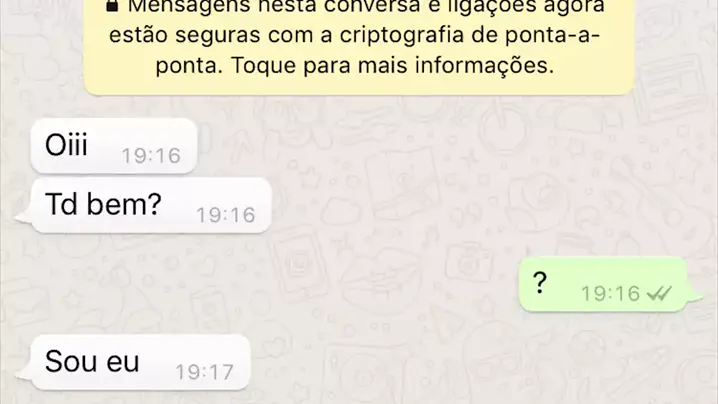
Task: Tap the 19:16 timestamp on 'Td bem?' message
Action: point(226,215)
